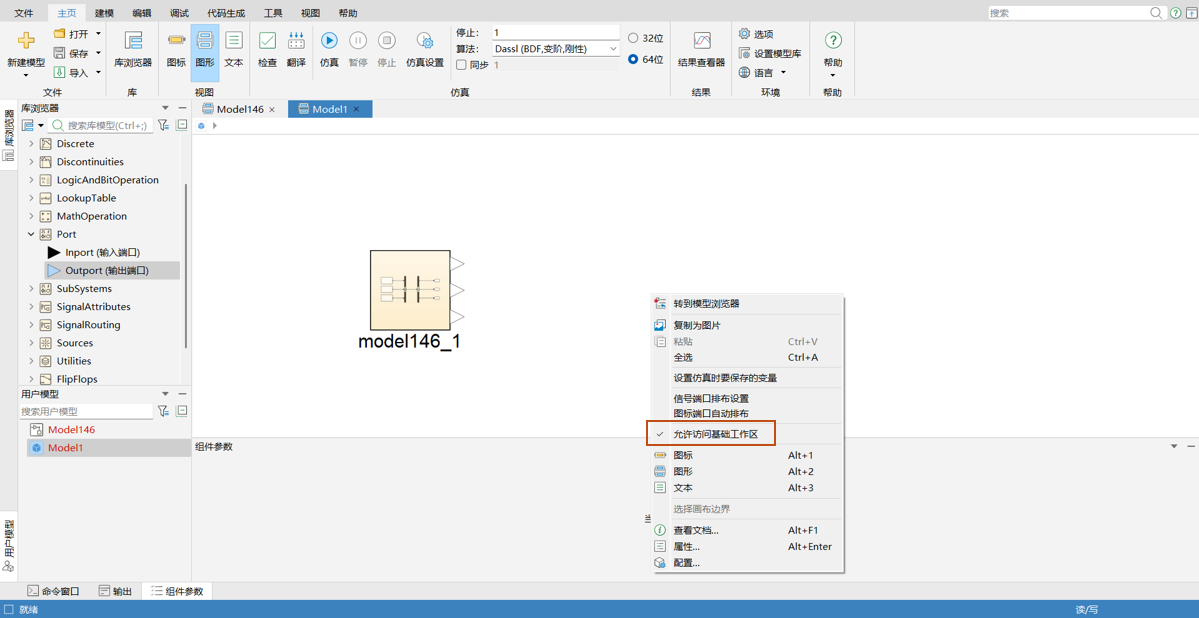The width and height of the screenshot is (1199, 618).
Task: Click the 新建模型 new model icon
Action: [x=26, y=42]
